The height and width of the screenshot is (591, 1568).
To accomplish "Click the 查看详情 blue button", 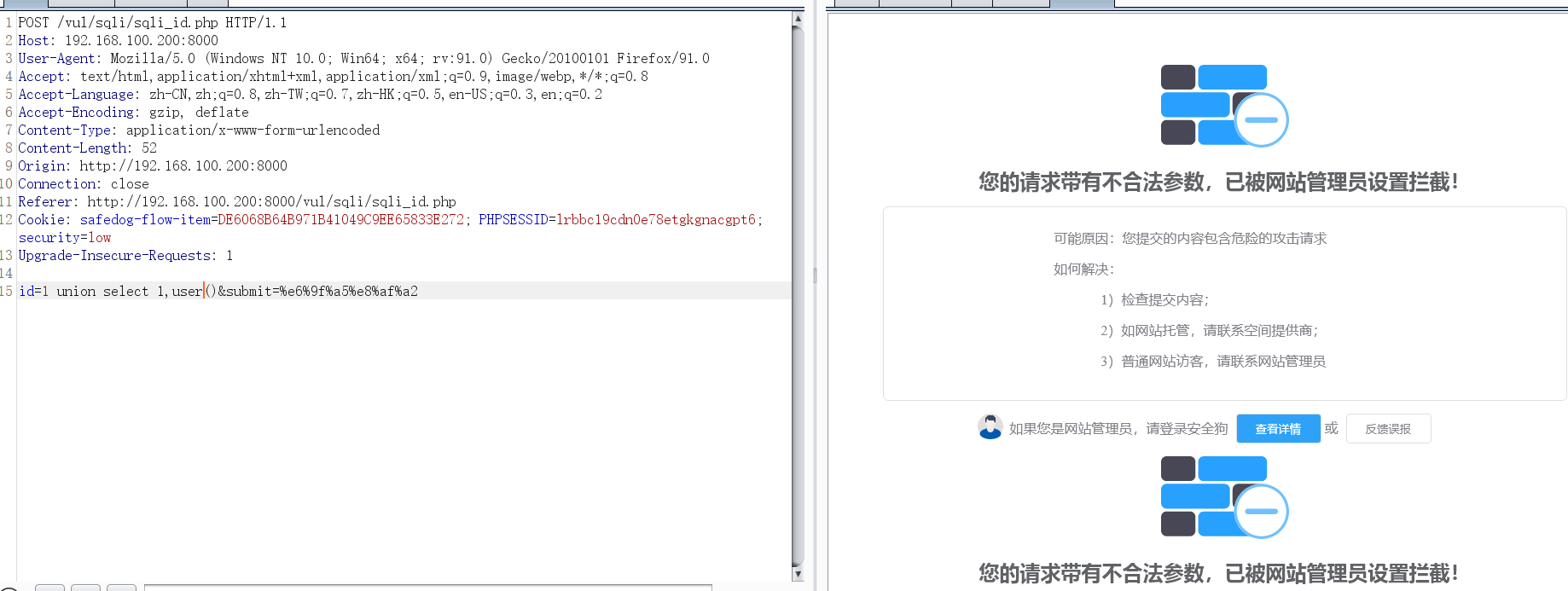I will click(1278, 429).
